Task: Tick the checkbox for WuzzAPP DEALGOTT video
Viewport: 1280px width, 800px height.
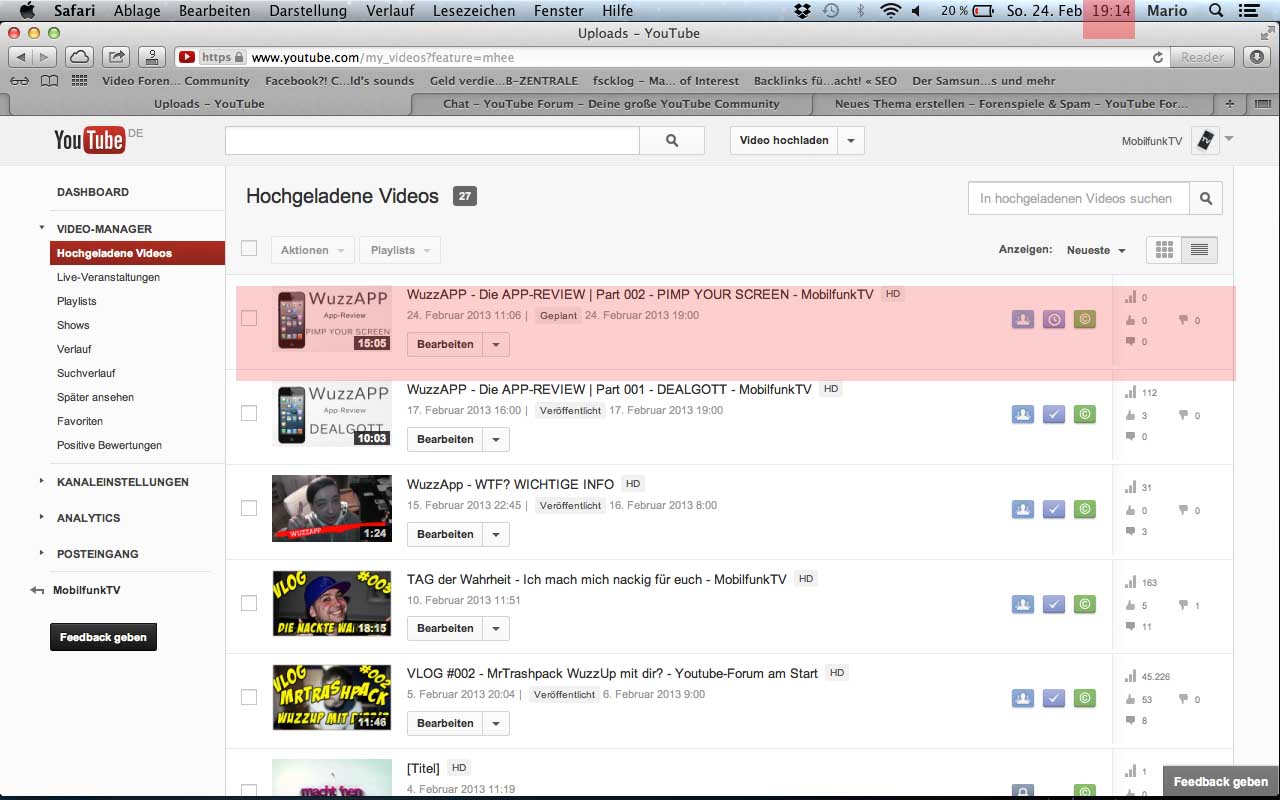Action: click(x=249, y=413)
